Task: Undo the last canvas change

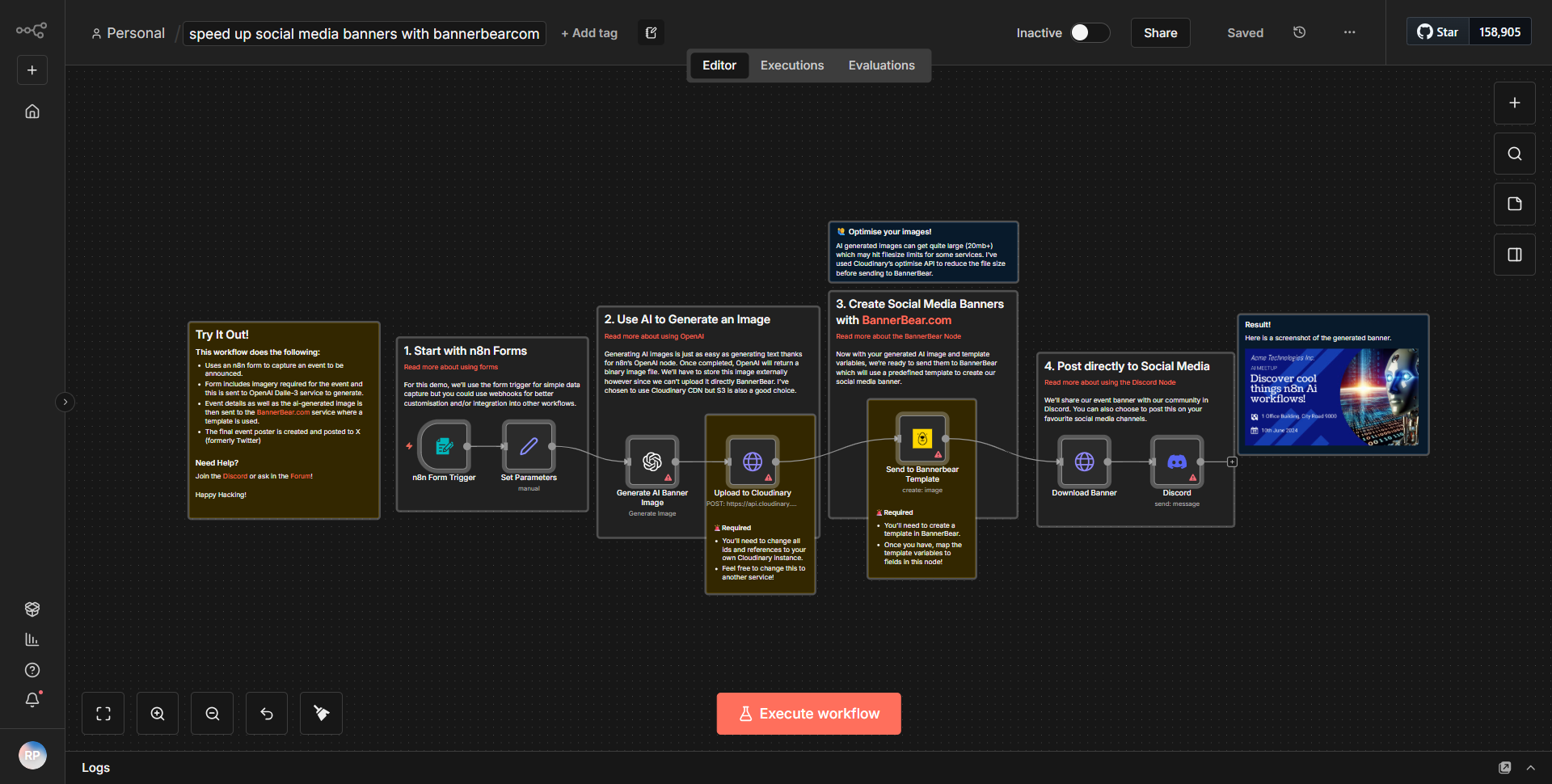Action: coord(266,713)
